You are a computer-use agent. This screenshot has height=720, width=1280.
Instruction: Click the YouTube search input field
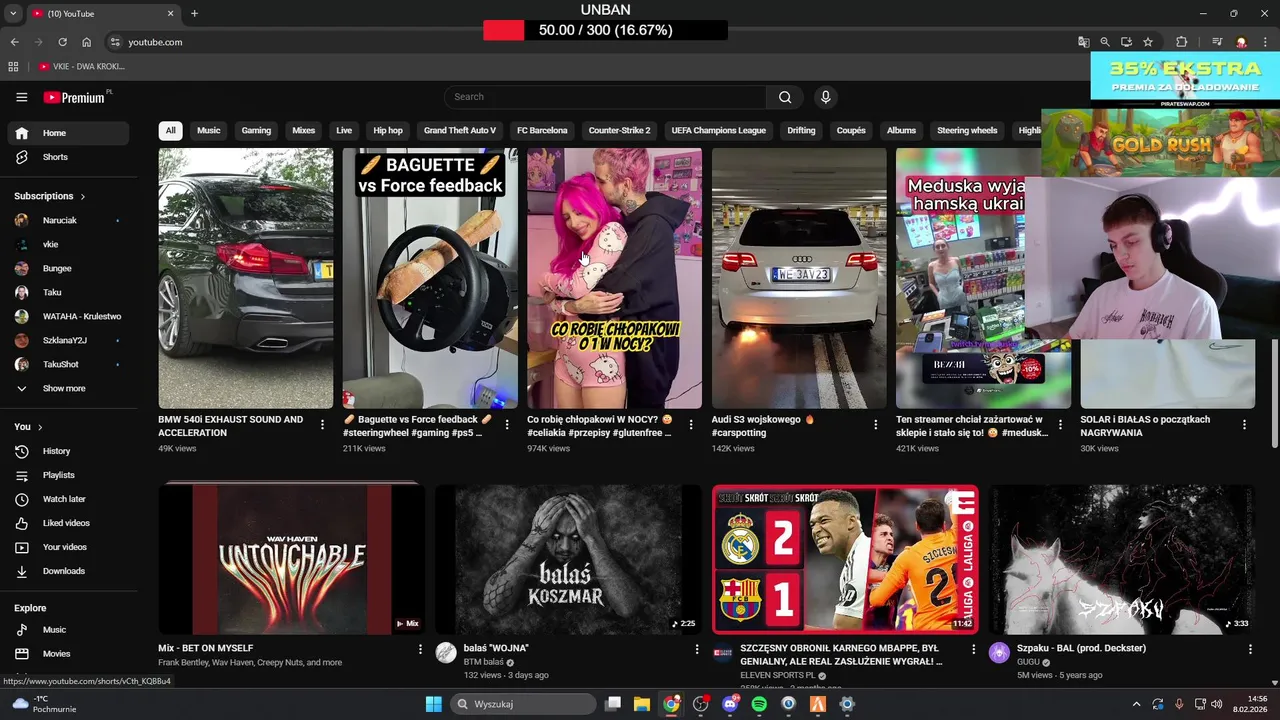[x=605, y=97]
